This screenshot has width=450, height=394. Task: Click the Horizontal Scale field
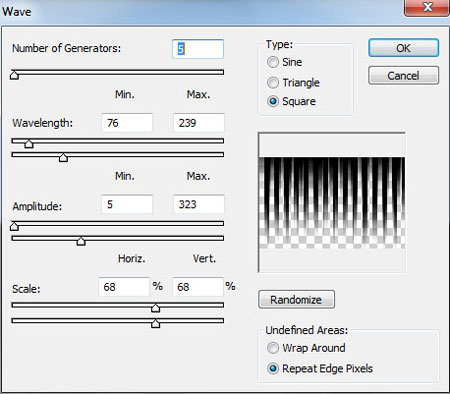[x=124, y=287]
